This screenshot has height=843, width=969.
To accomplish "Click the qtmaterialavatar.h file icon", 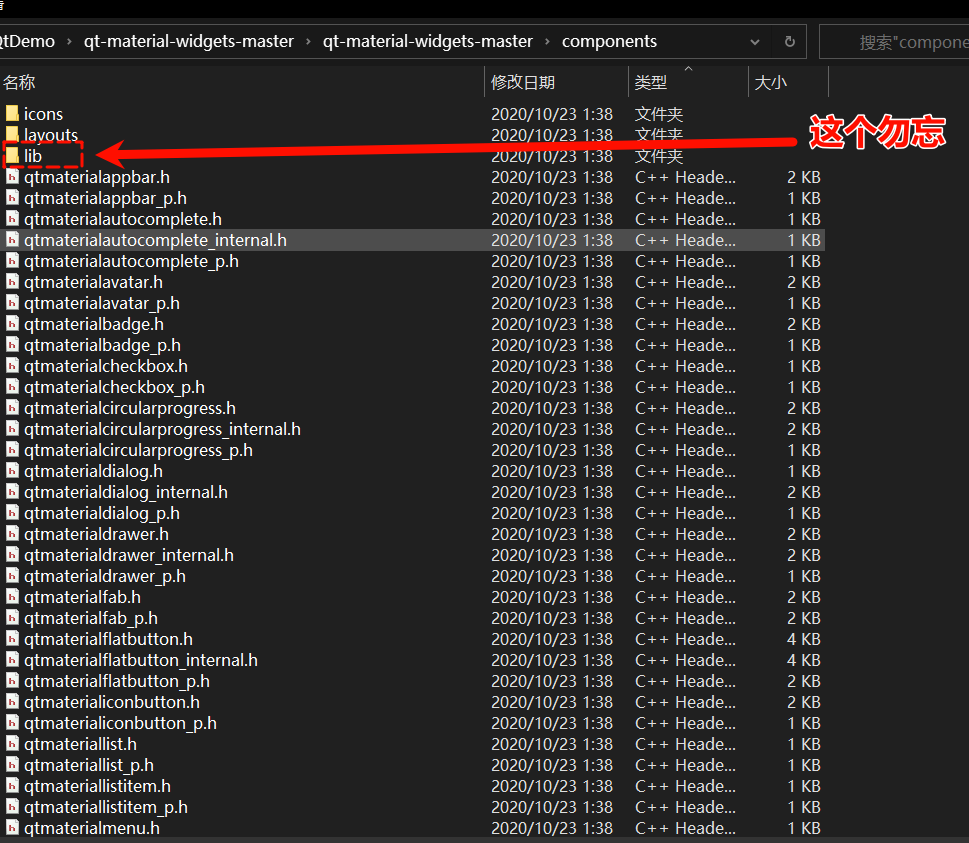I will pyautogui.click(x=12, y=282).
